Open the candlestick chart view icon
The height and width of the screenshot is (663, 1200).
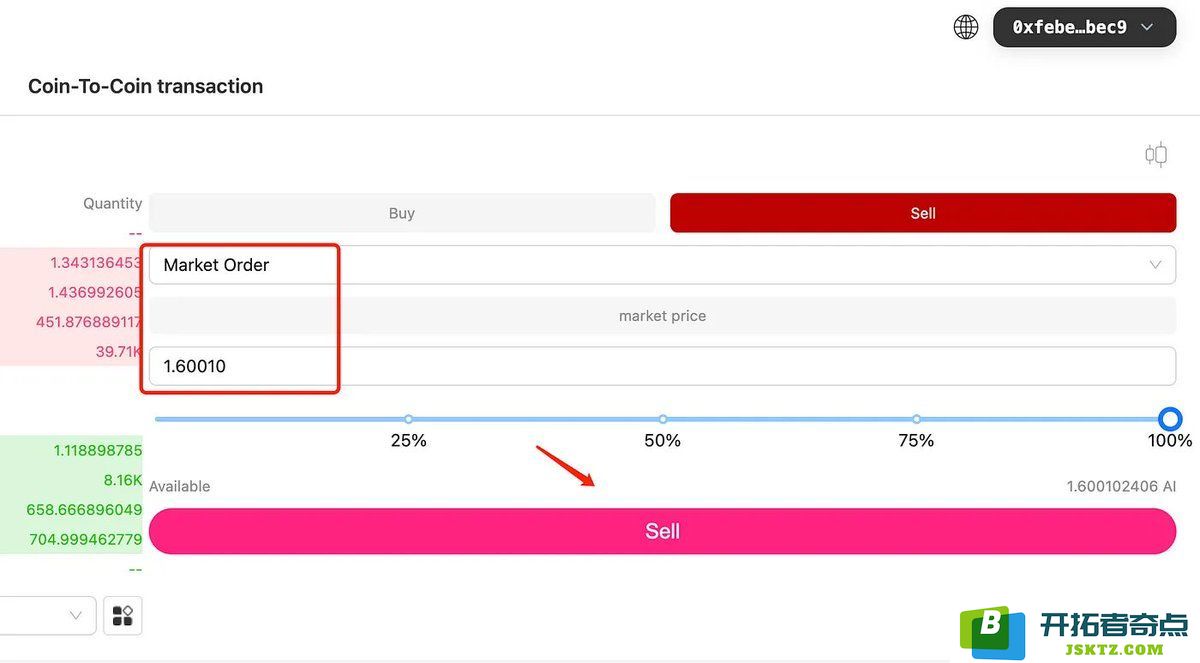pos(1156,154)
